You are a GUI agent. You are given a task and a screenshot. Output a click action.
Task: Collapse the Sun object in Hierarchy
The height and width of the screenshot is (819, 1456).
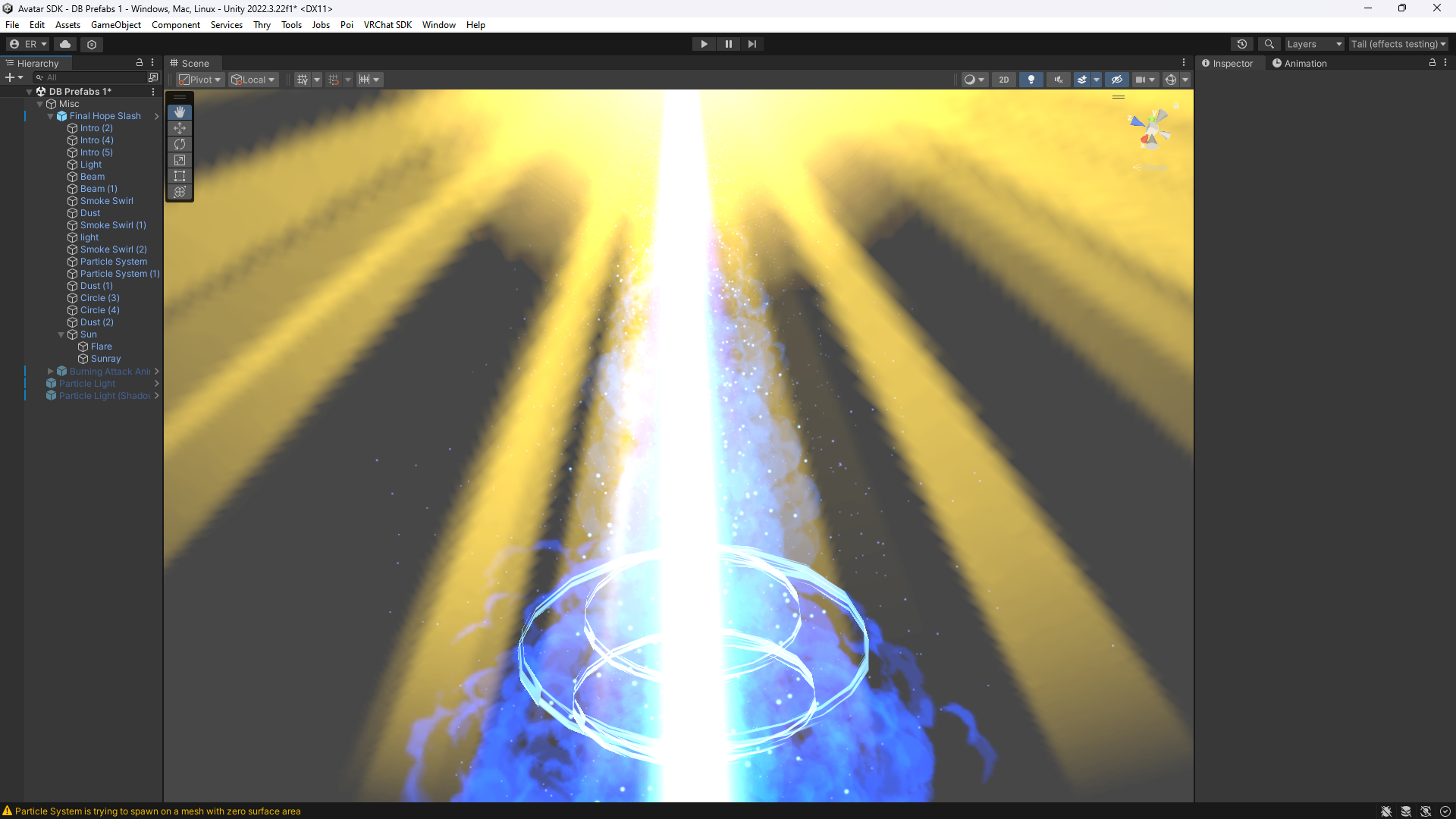point(61,334)
